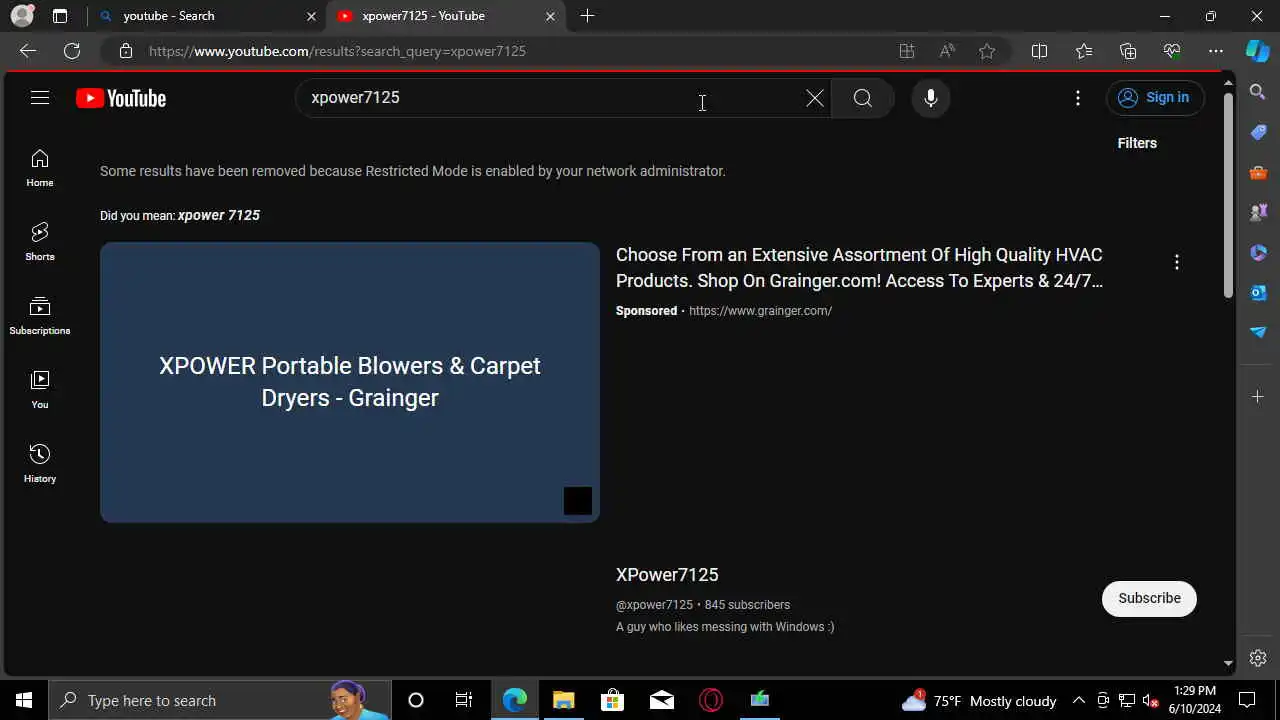Open the Windows Start menu
1280x720 pixels.
tap(24, 700)
